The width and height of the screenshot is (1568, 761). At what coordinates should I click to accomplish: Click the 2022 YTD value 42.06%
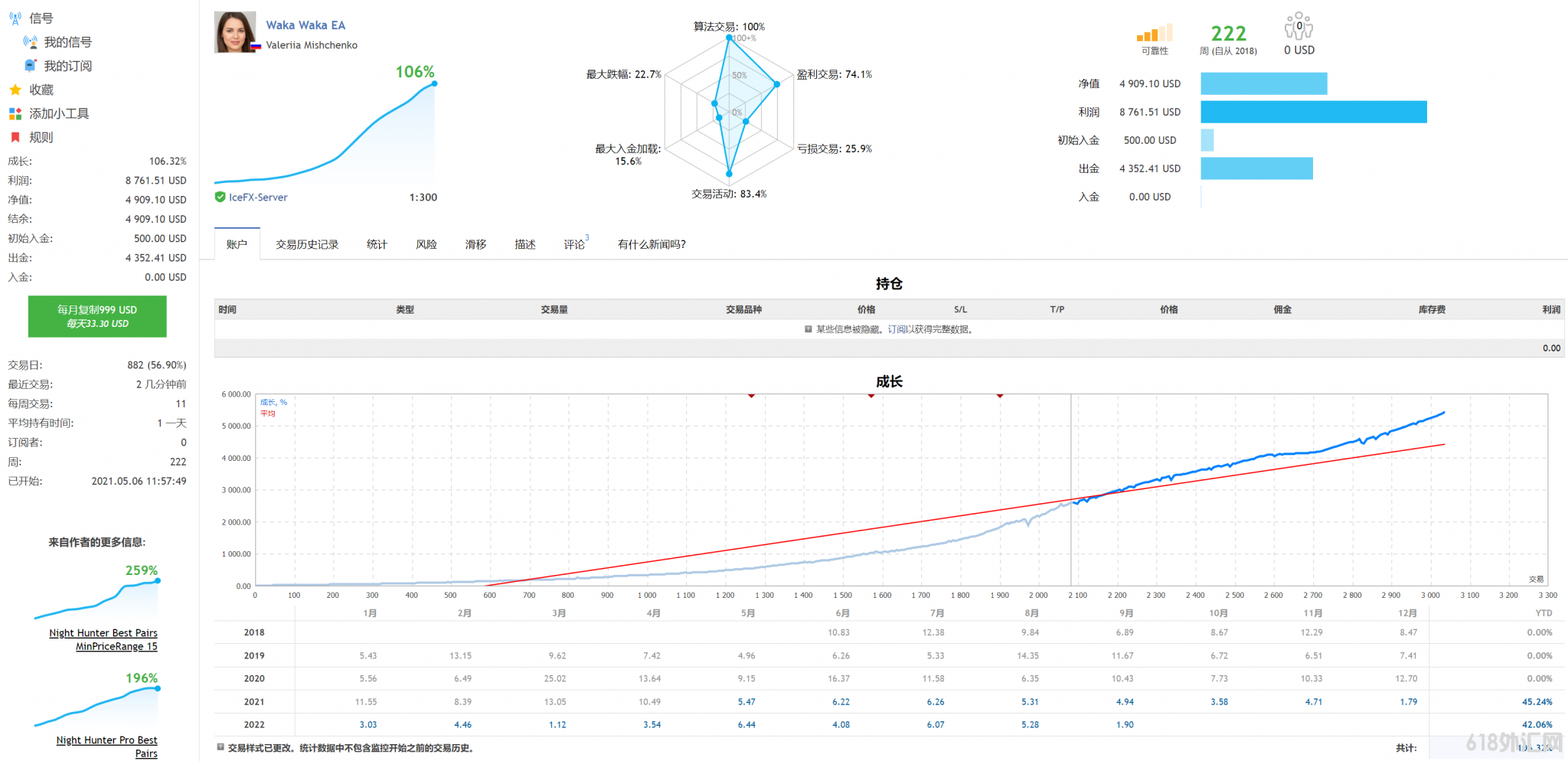coord(1537,724)
